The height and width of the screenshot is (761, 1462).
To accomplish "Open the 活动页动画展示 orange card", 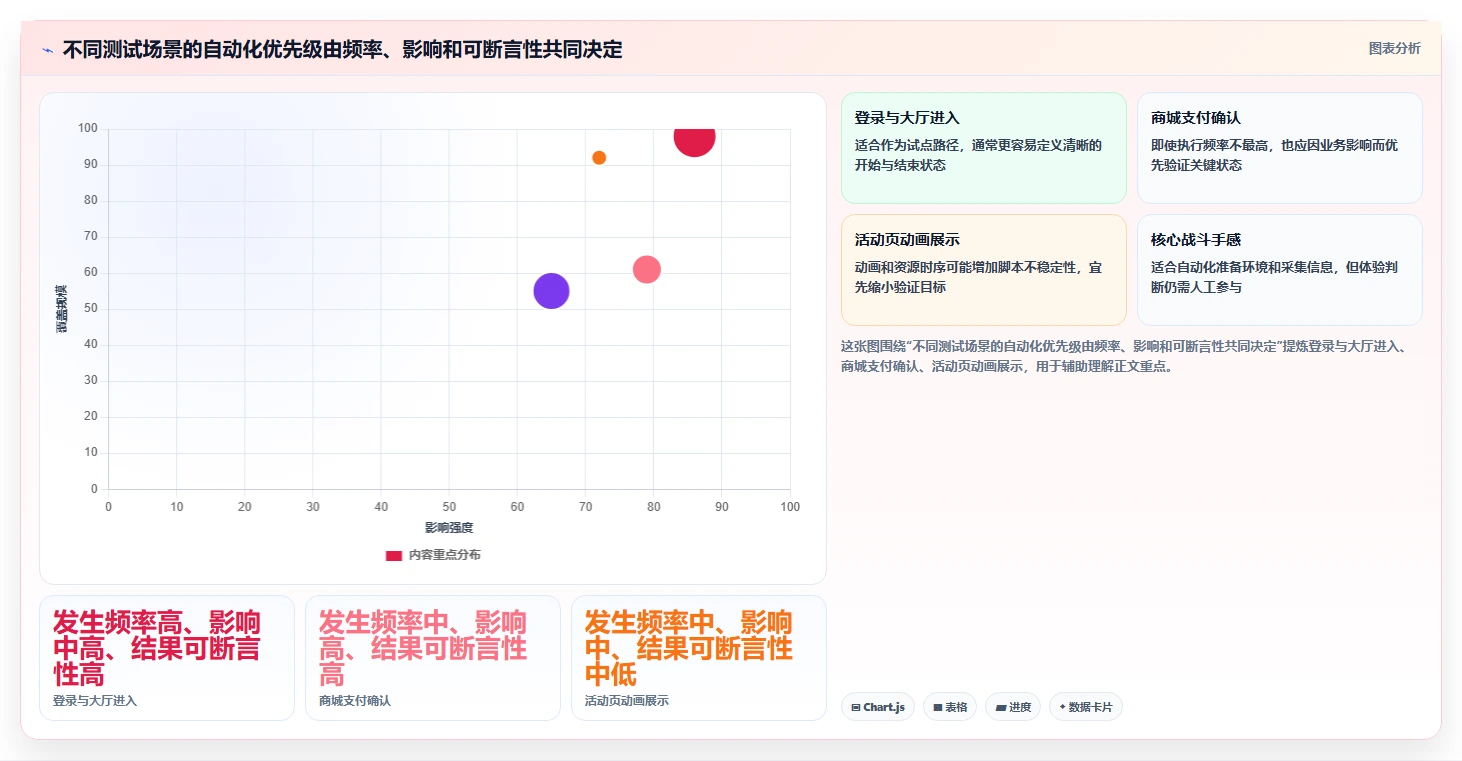I will [x=984, y=270].
